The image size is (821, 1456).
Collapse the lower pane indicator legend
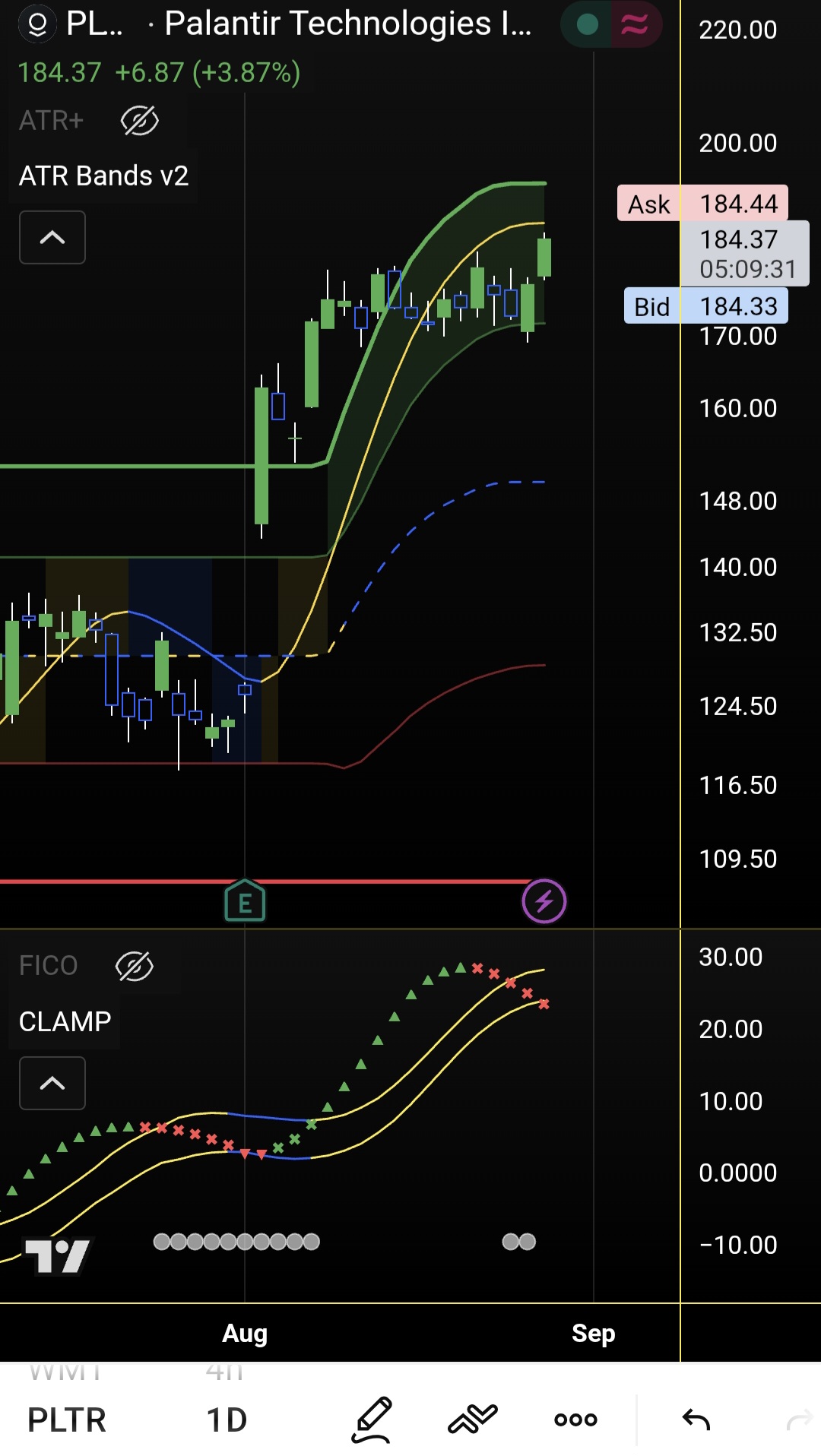(x=52, y=1083)
